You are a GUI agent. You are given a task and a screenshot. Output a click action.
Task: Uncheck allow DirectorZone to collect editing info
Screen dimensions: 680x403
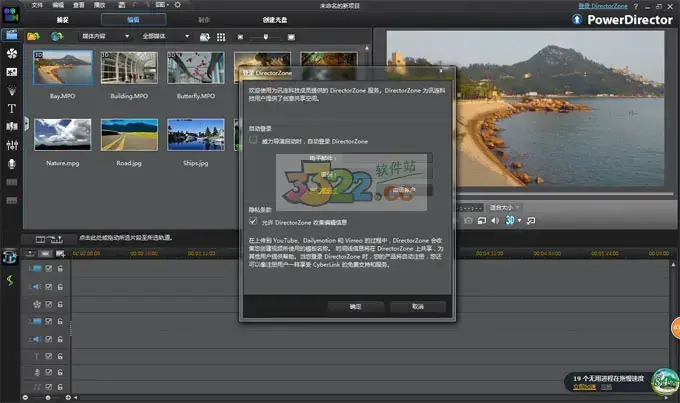pyautogui.click(x=253, y=221)
